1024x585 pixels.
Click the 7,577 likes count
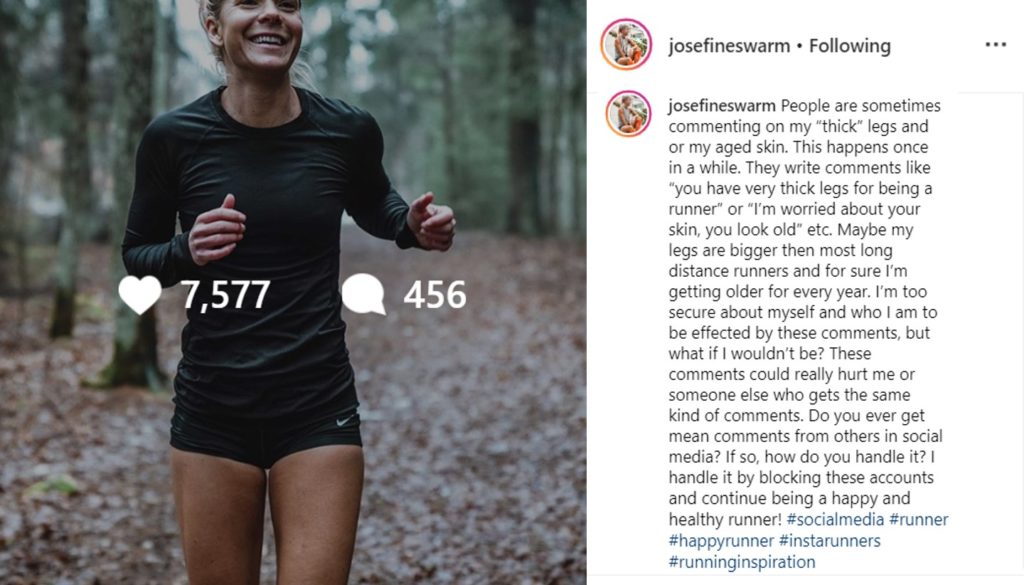tap(225, 295)
